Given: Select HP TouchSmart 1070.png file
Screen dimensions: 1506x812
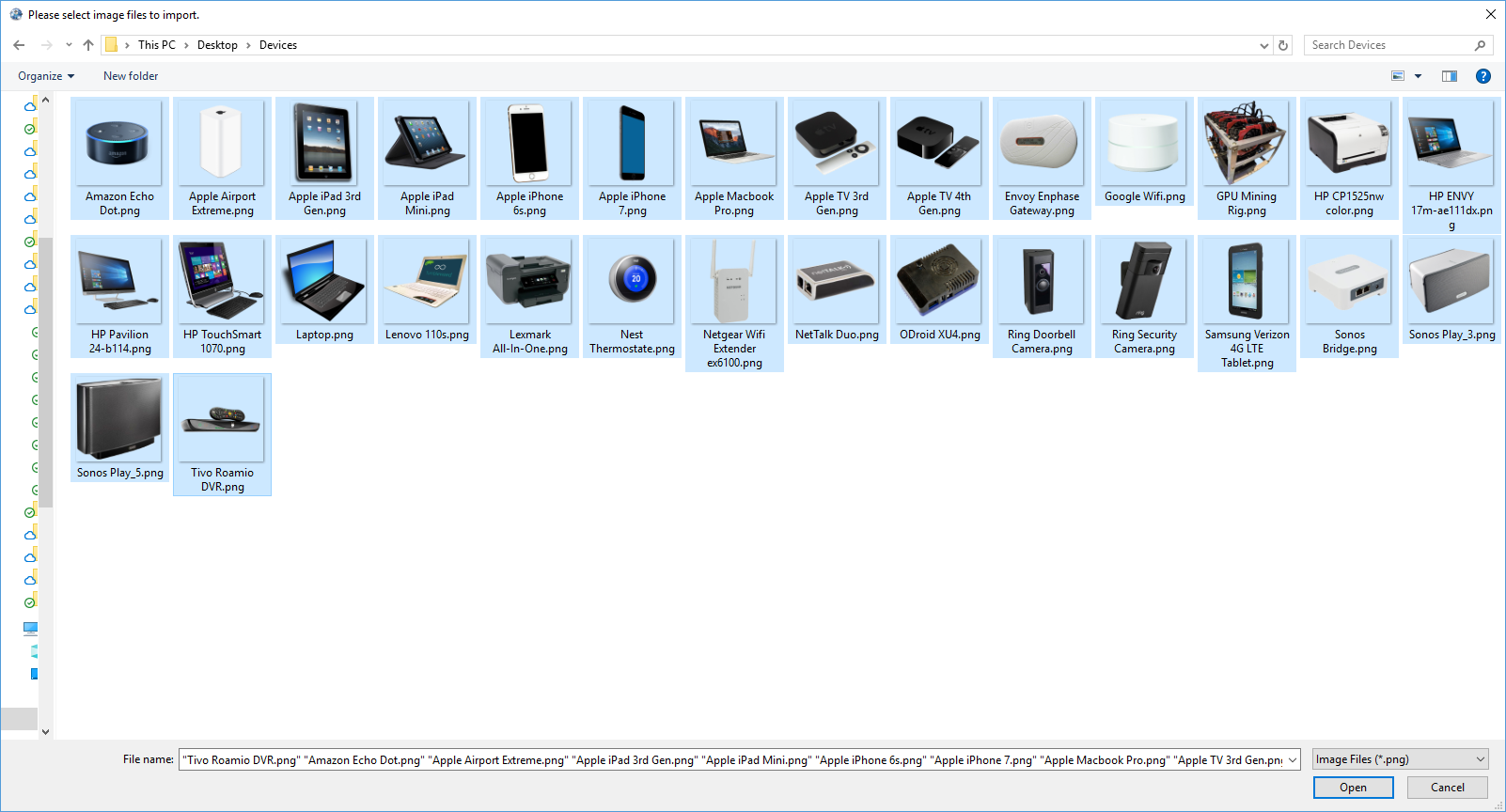Looking at the screenshot, I should point(222,296).
